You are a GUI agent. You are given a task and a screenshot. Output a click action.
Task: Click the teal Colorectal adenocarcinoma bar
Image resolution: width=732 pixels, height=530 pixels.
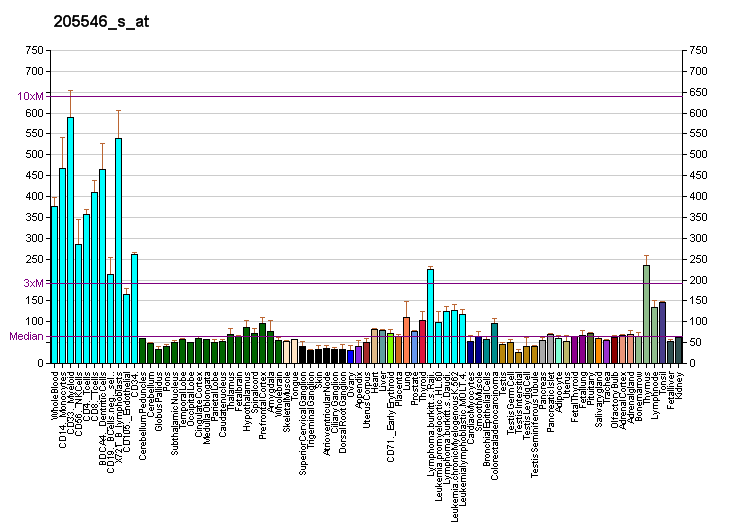point(494,343)
